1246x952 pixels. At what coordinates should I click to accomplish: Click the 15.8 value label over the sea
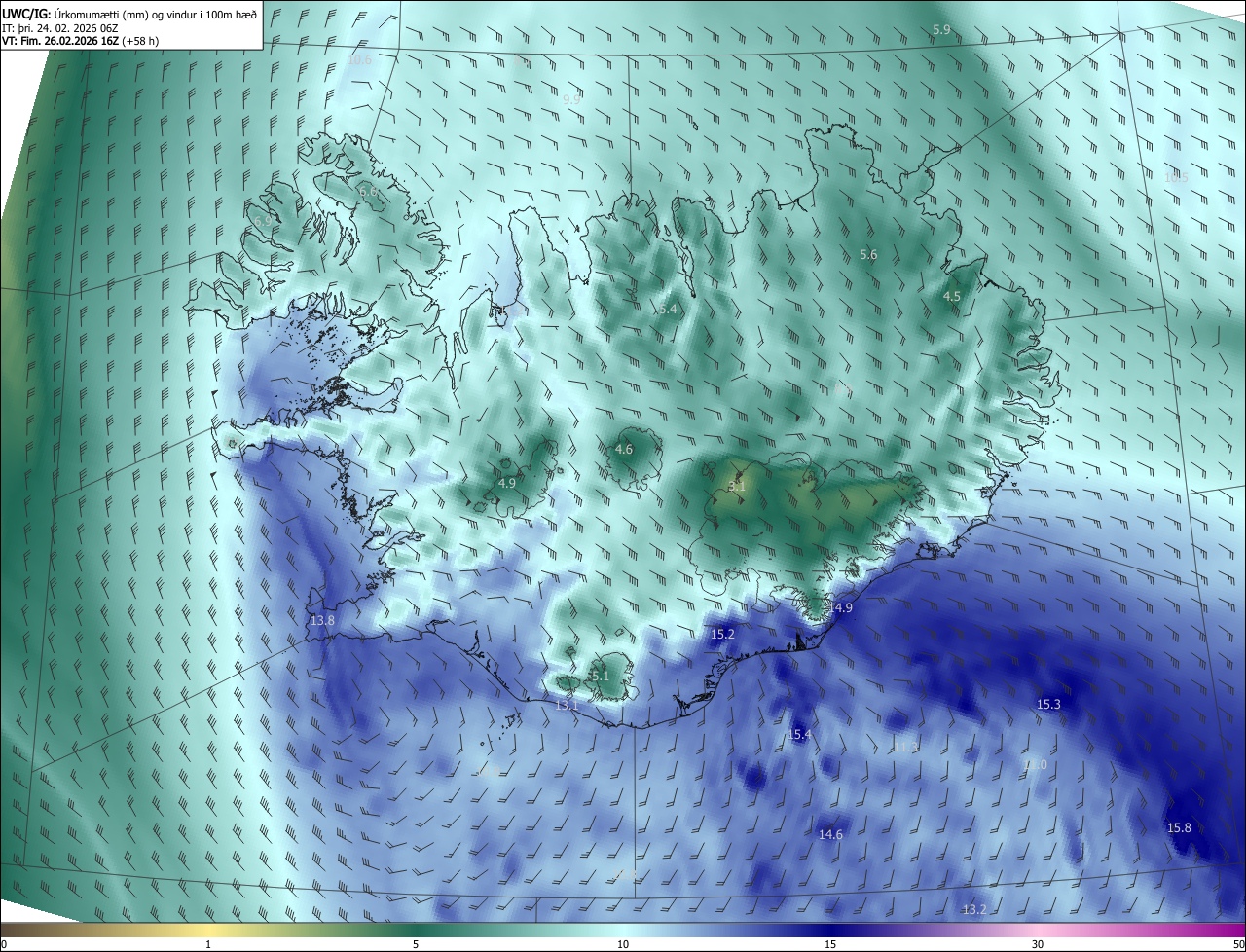coord(1179,827)
